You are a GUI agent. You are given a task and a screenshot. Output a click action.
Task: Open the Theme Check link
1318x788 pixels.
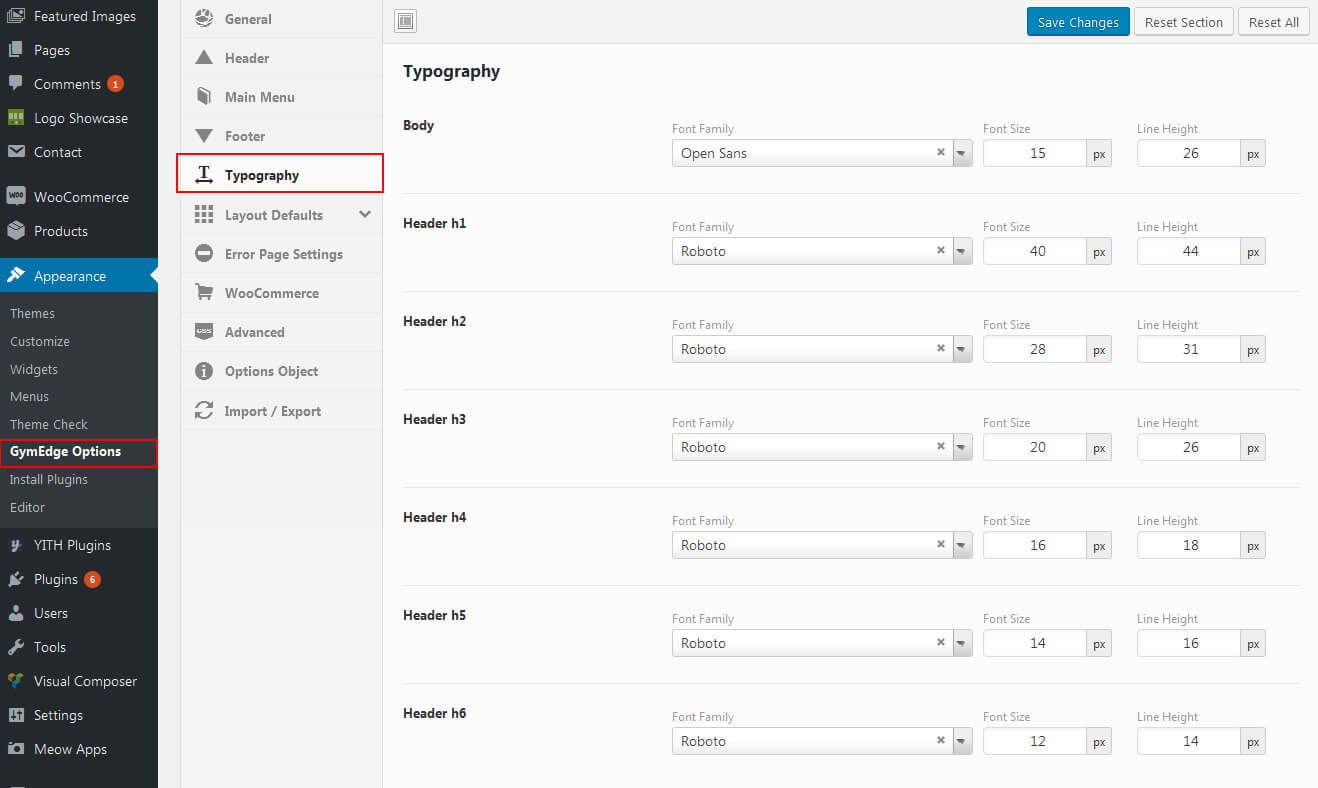(49, 424)
